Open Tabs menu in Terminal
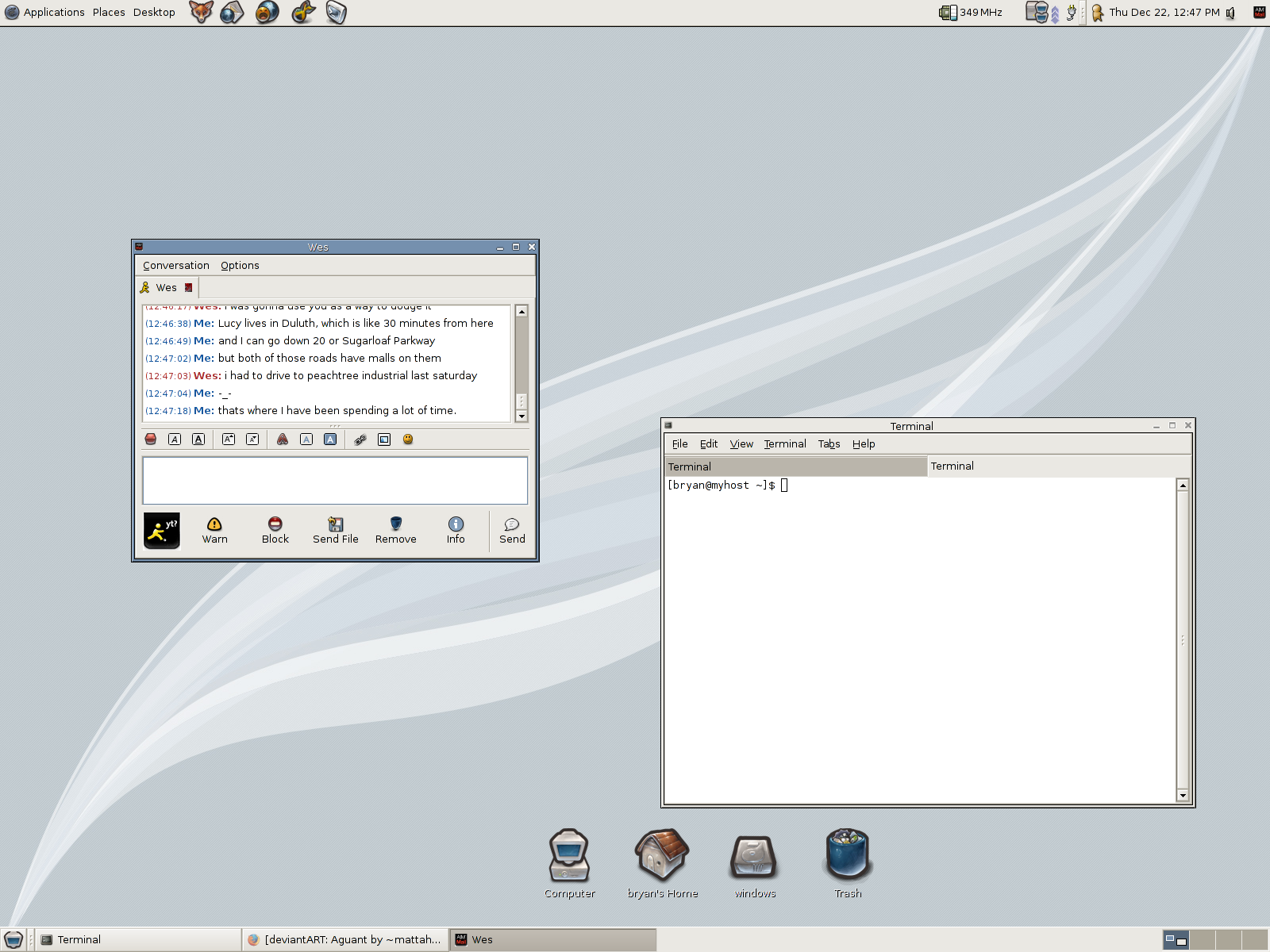Viewport: 1270px width, 952px height. coord(829,444)
